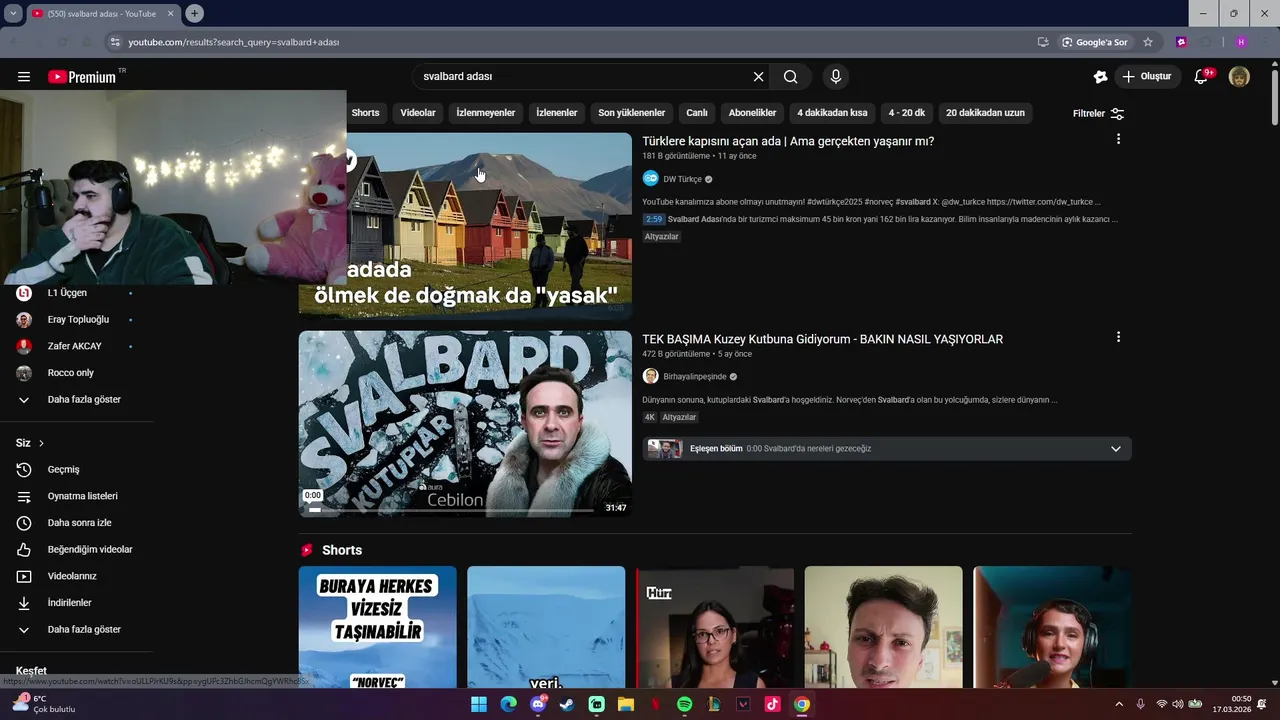The image size is (1280, 720).
Task: Open the Chrome tab search dropdown
Action: tap(13, 13)
